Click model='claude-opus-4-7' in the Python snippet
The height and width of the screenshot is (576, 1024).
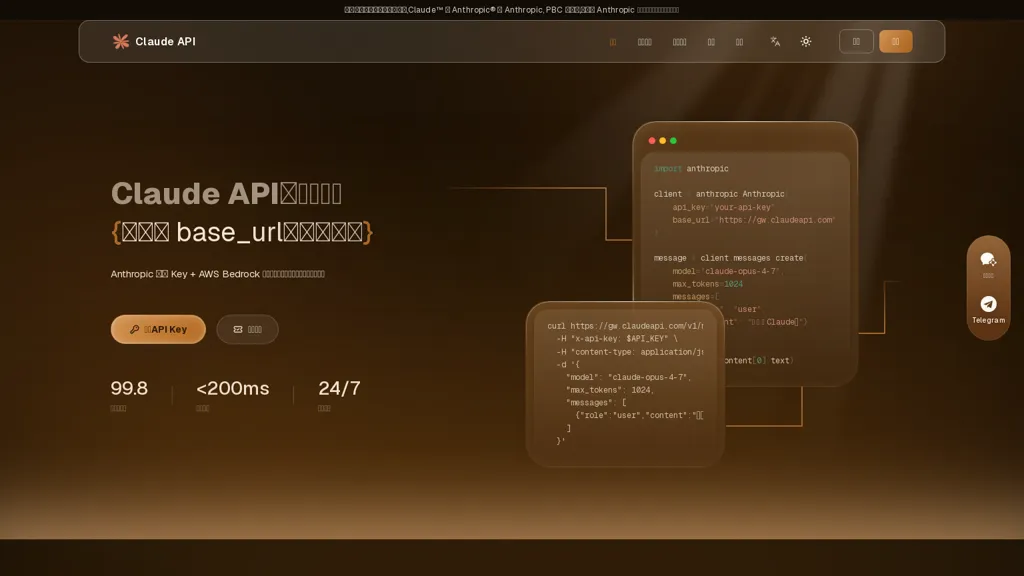[x=728, y=271]
